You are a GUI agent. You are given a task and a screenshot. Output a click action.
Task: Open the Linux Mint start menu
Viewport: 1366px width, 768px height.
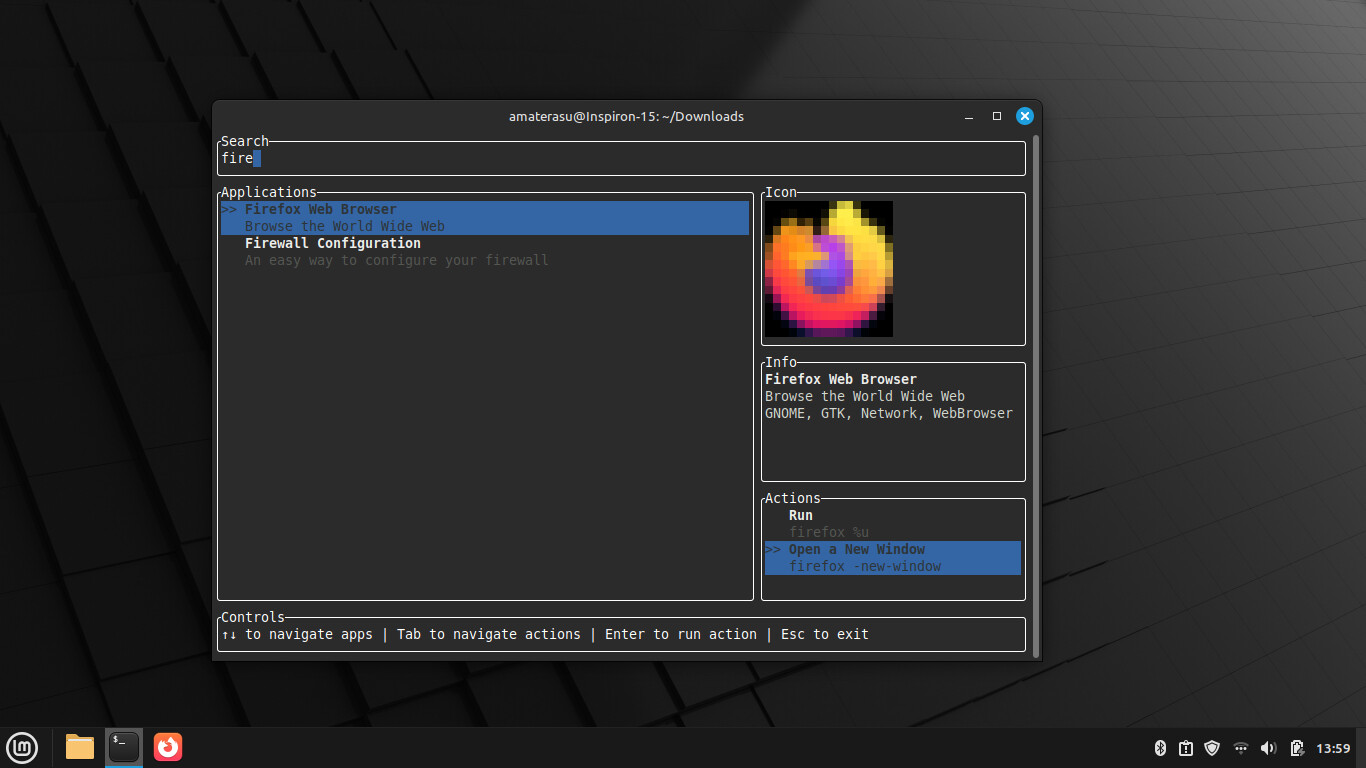[22, 747]
